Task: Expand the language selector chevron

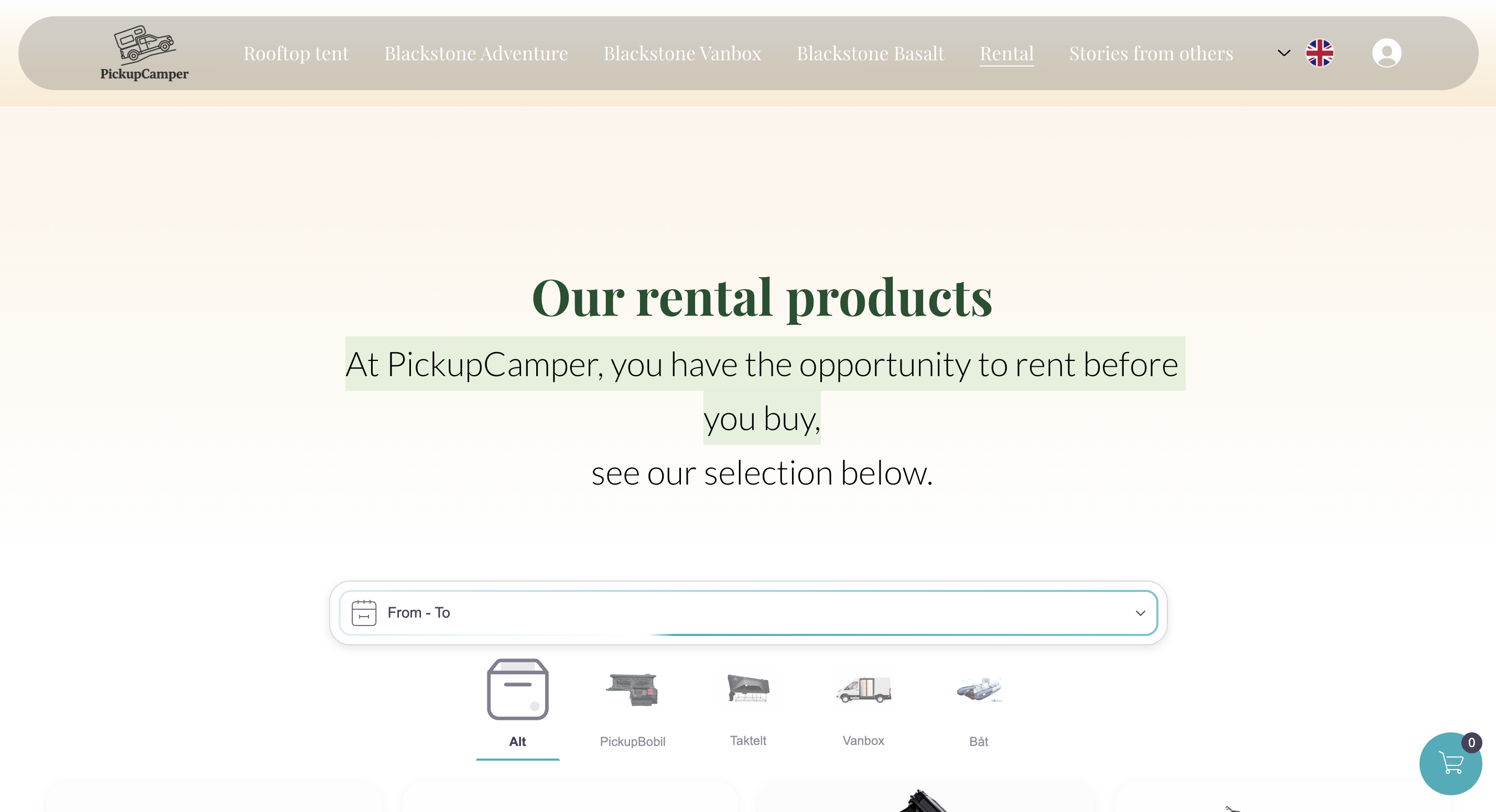Action: 1284,53
